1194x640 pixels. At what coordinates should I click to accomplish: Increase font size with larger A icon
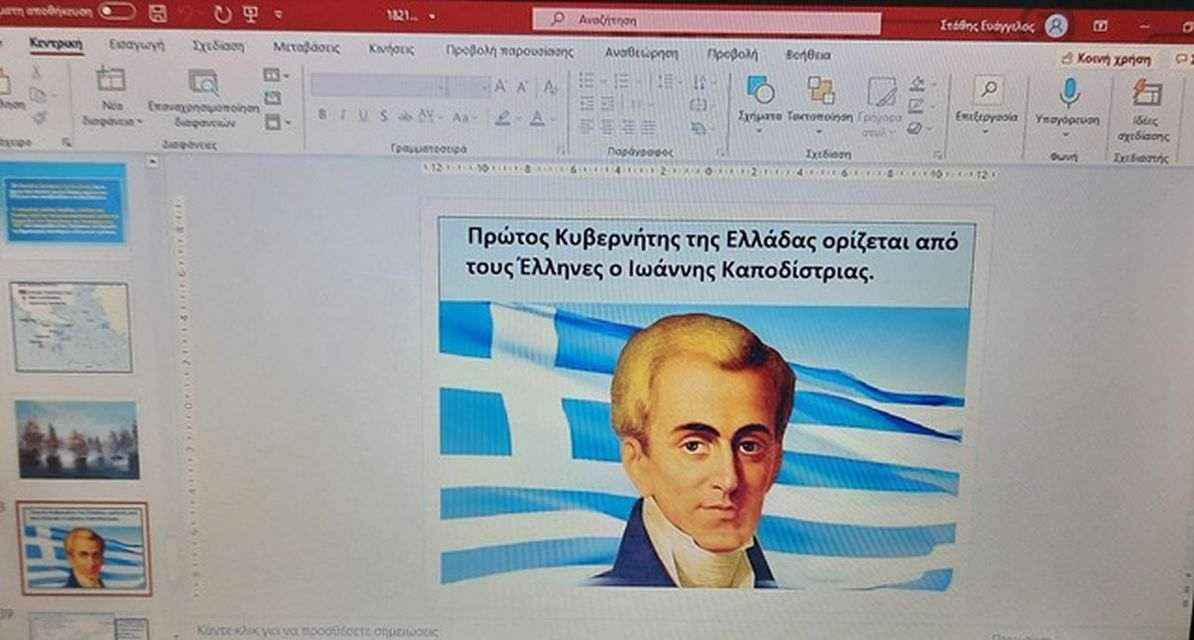click(x=500, y=87)
